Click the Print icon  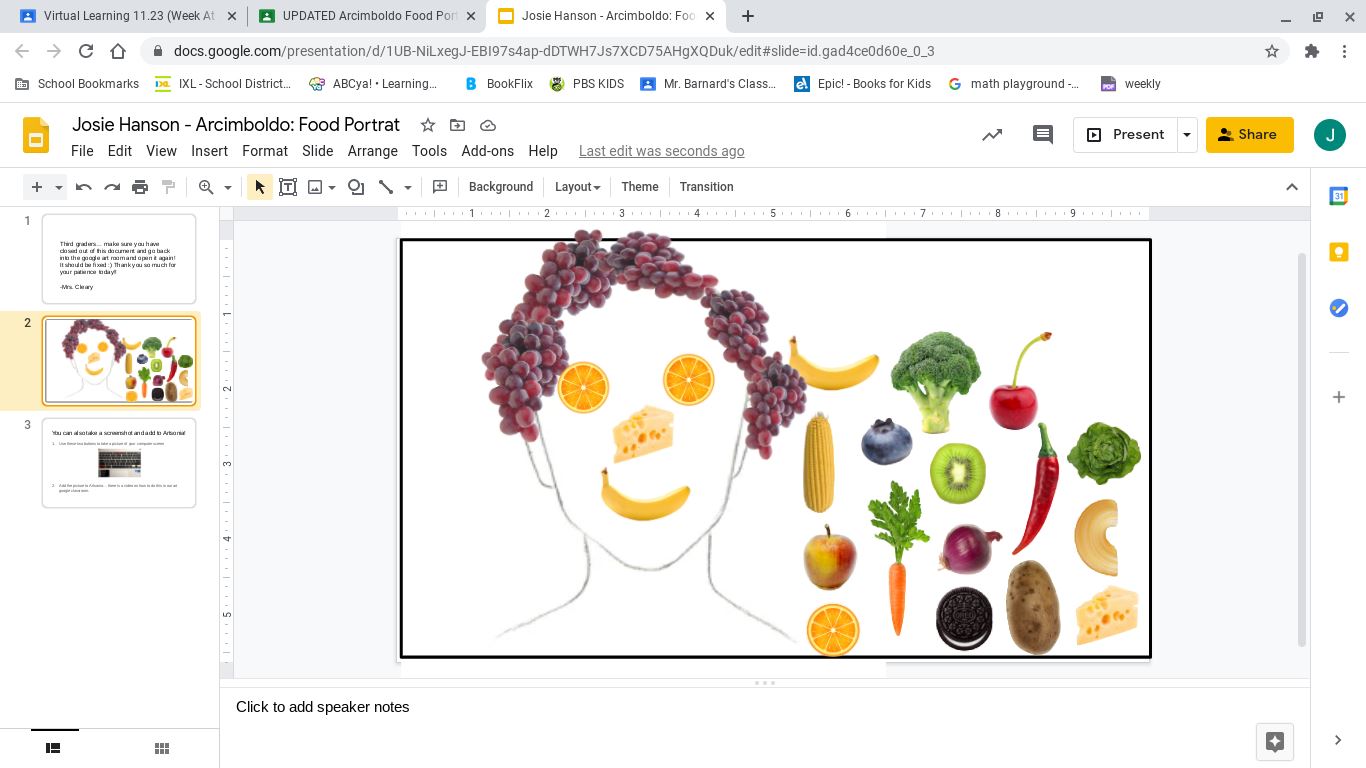[x=140, y=187]
